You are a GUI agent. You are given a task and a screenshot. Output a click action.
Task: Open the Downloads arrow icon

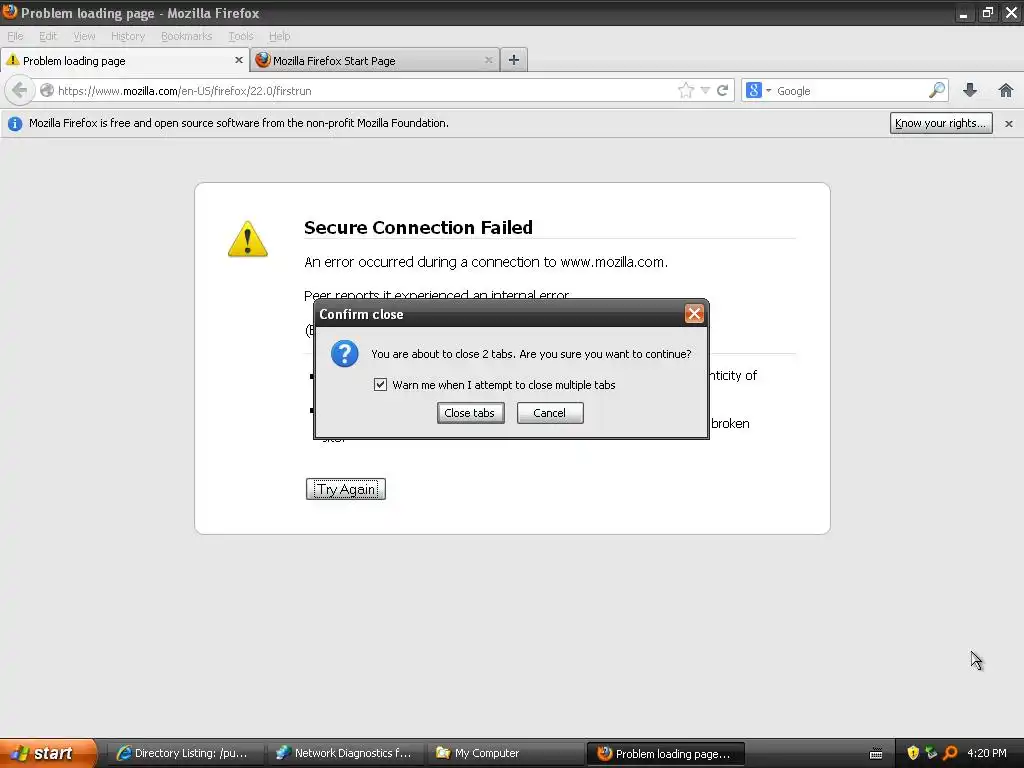[x=970, y=91]
